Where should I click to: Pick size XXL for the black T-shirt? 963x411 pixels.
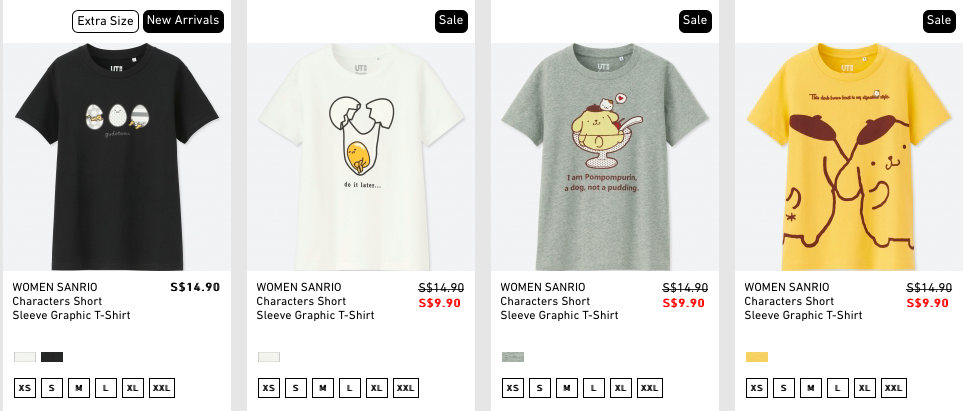[162, 388]
